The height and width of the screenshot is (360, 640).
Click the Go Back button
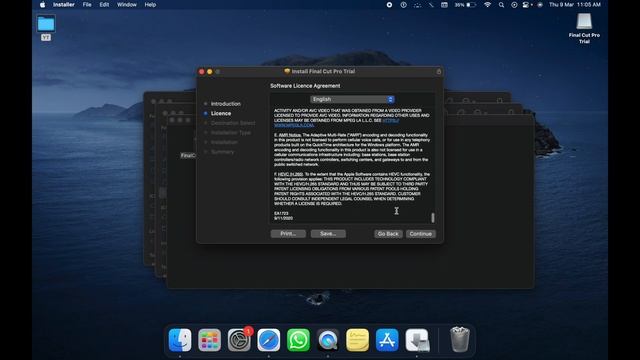point(388,234)
